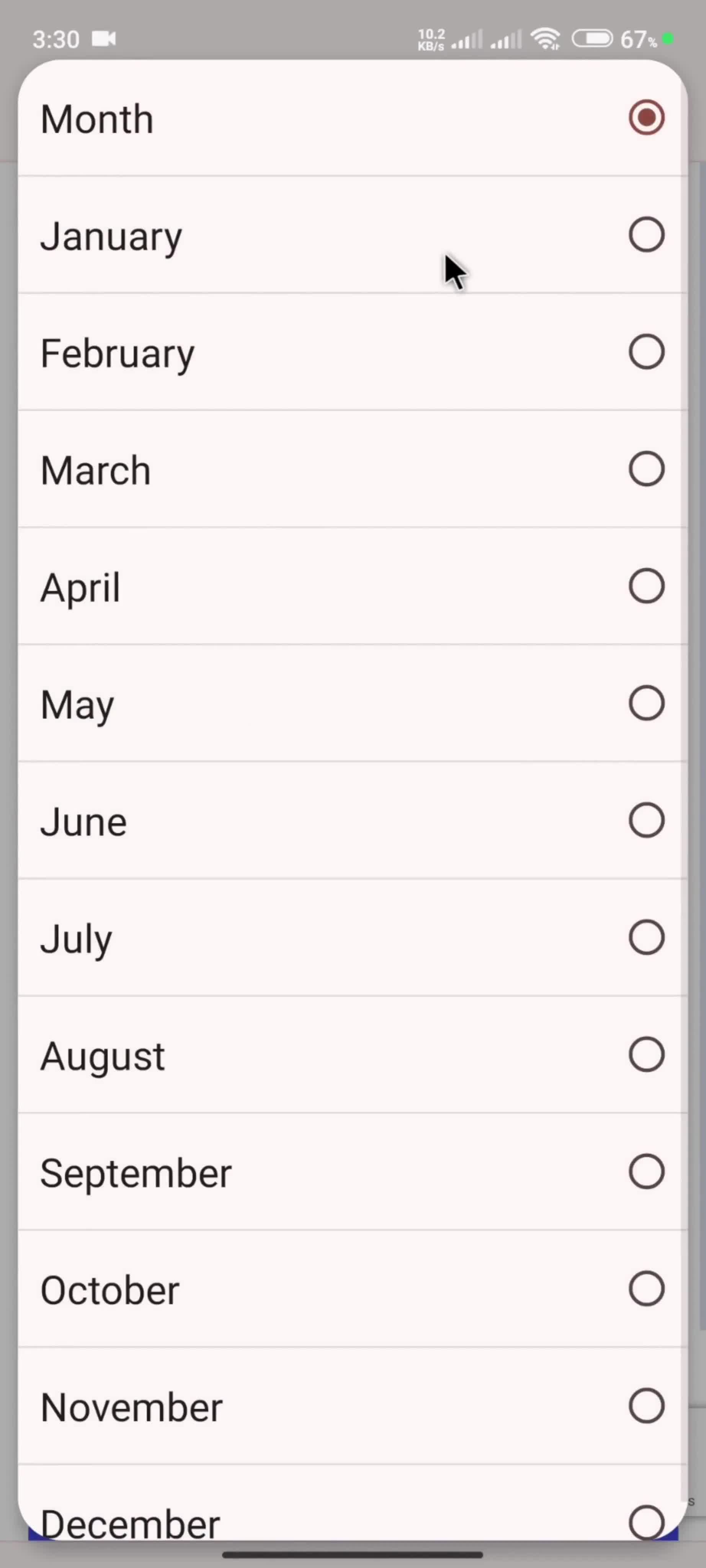Image resolution: width=706 pixels, height=1568 pixels.
Task: Tap the December option text
Action: click(x=130, y=1524)
